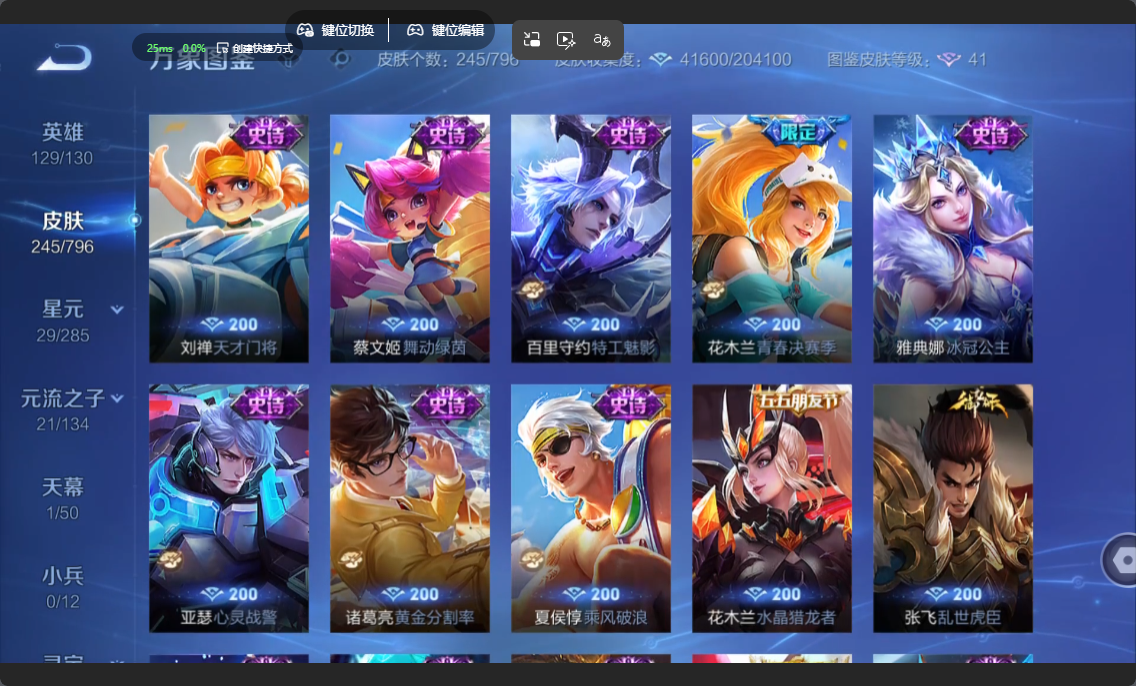Click the gold emblem on 夏侯惇 card

(532, 559)
